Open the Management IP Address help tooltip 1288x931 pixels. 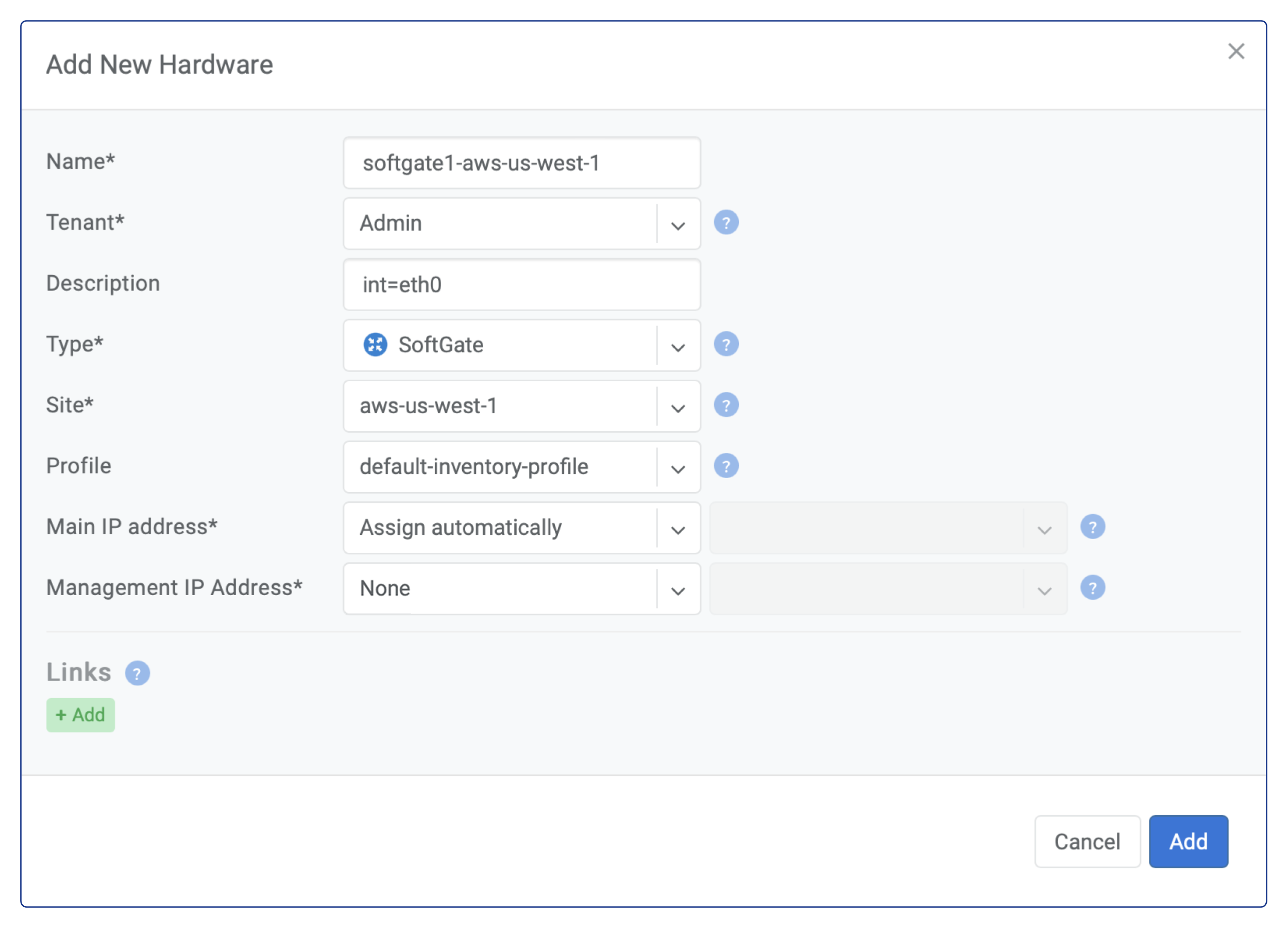(1093, 588)
